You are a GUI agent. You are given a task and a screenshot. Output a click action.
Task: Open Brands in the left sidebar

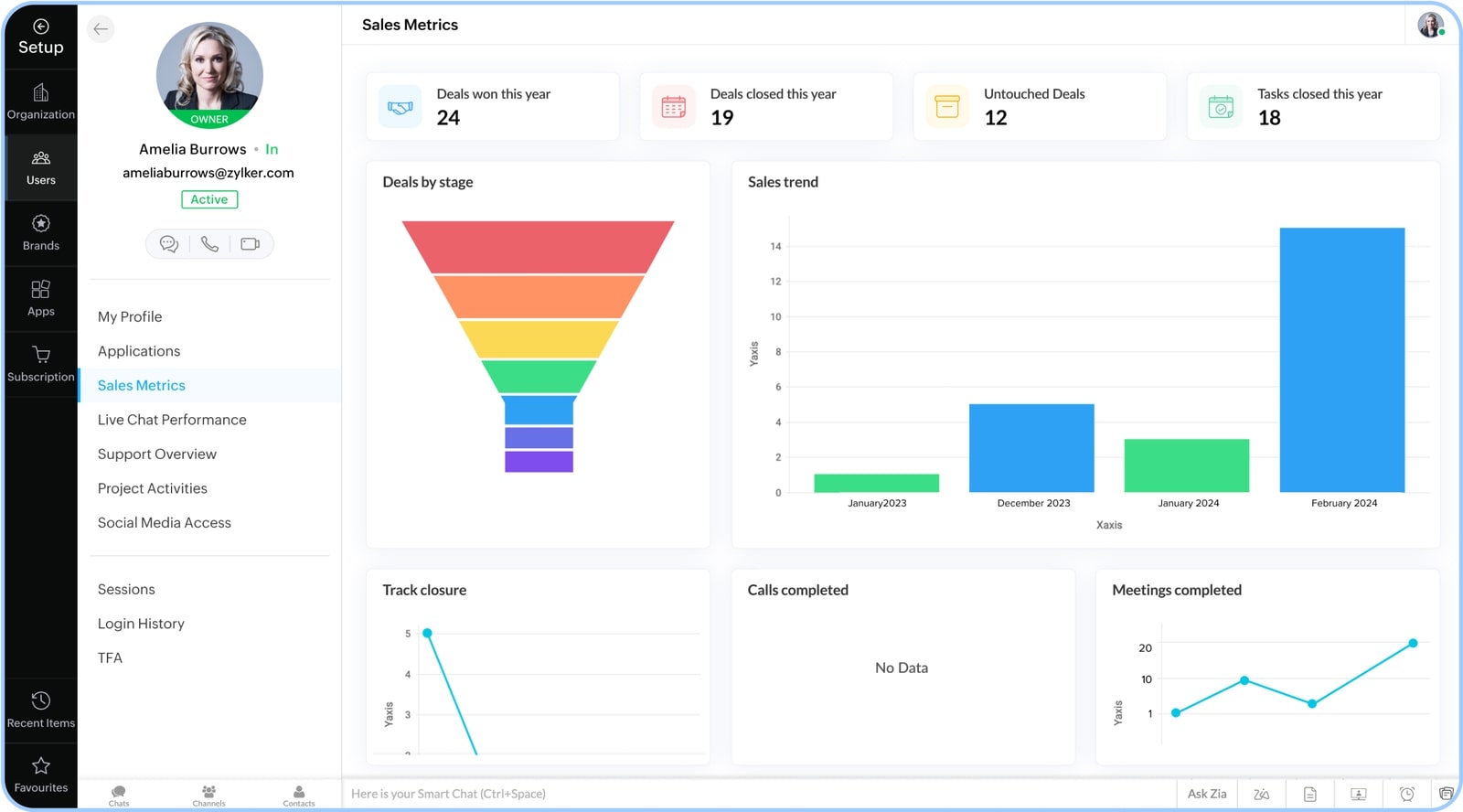(41, 233)
